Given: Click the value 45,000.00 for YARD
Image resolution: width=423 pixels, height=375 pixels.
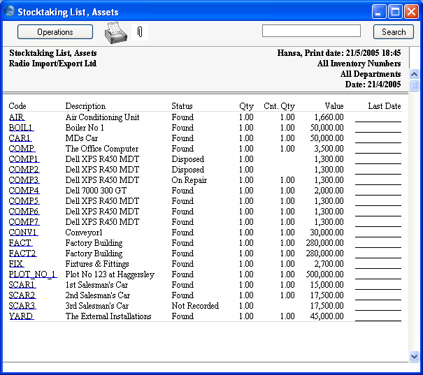Looking at the screenshot, I should [x=327, y=316].
